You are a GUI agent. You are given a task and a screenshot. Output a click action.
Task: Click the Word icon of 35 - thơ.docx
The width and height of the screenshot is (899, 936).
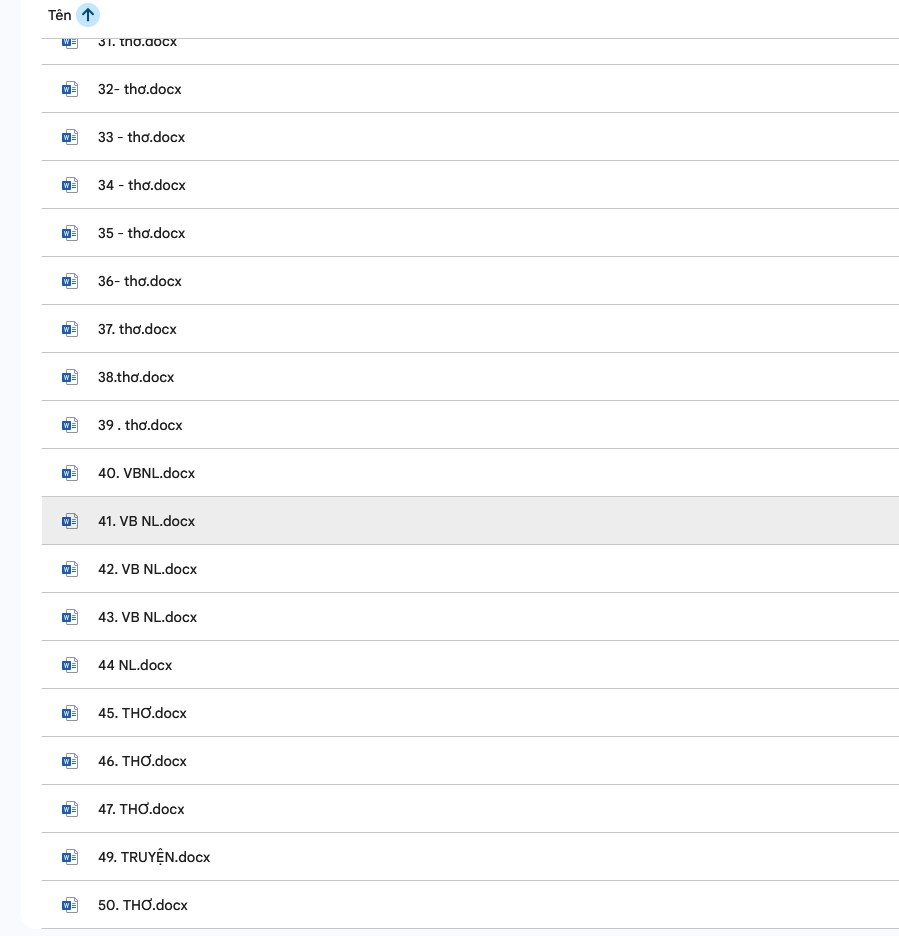[x=70, y=233]
